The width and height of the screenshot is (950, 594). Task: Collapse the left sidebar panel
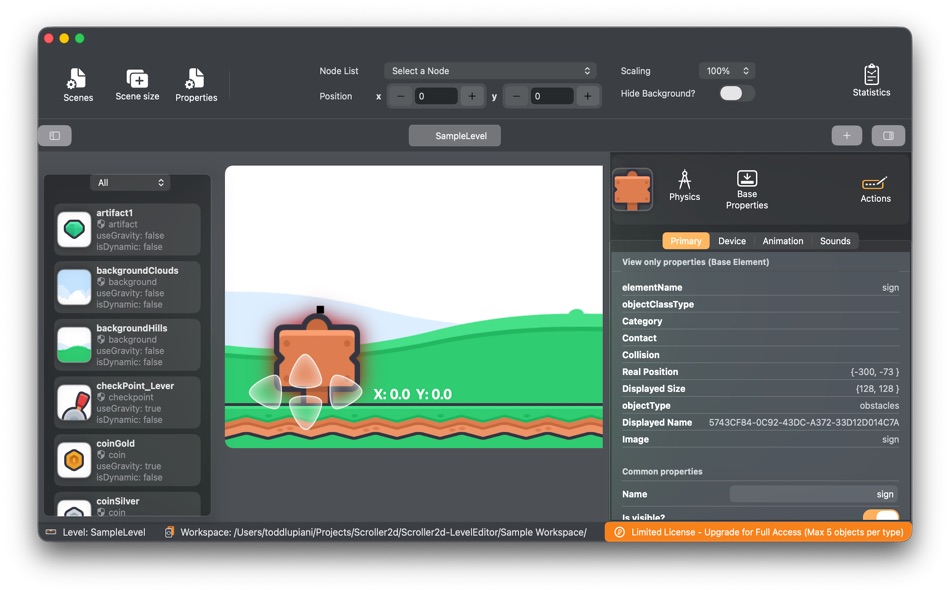pos(54,135)
